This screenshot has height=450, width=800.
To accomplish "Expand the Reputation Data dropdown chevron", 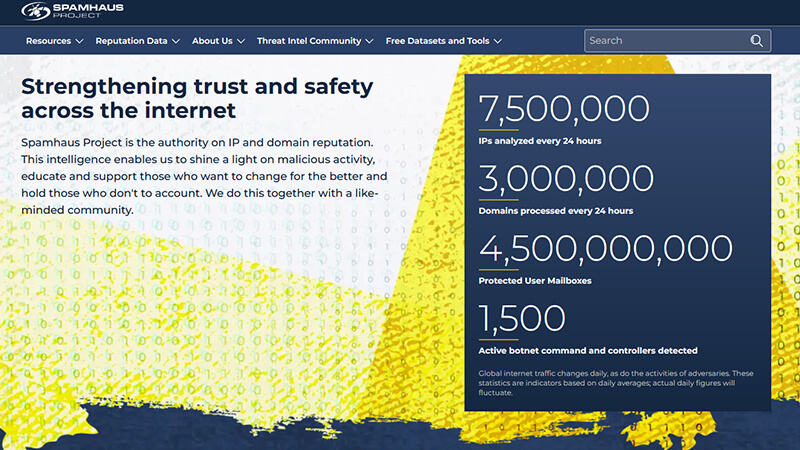I will tap(176, 41).
